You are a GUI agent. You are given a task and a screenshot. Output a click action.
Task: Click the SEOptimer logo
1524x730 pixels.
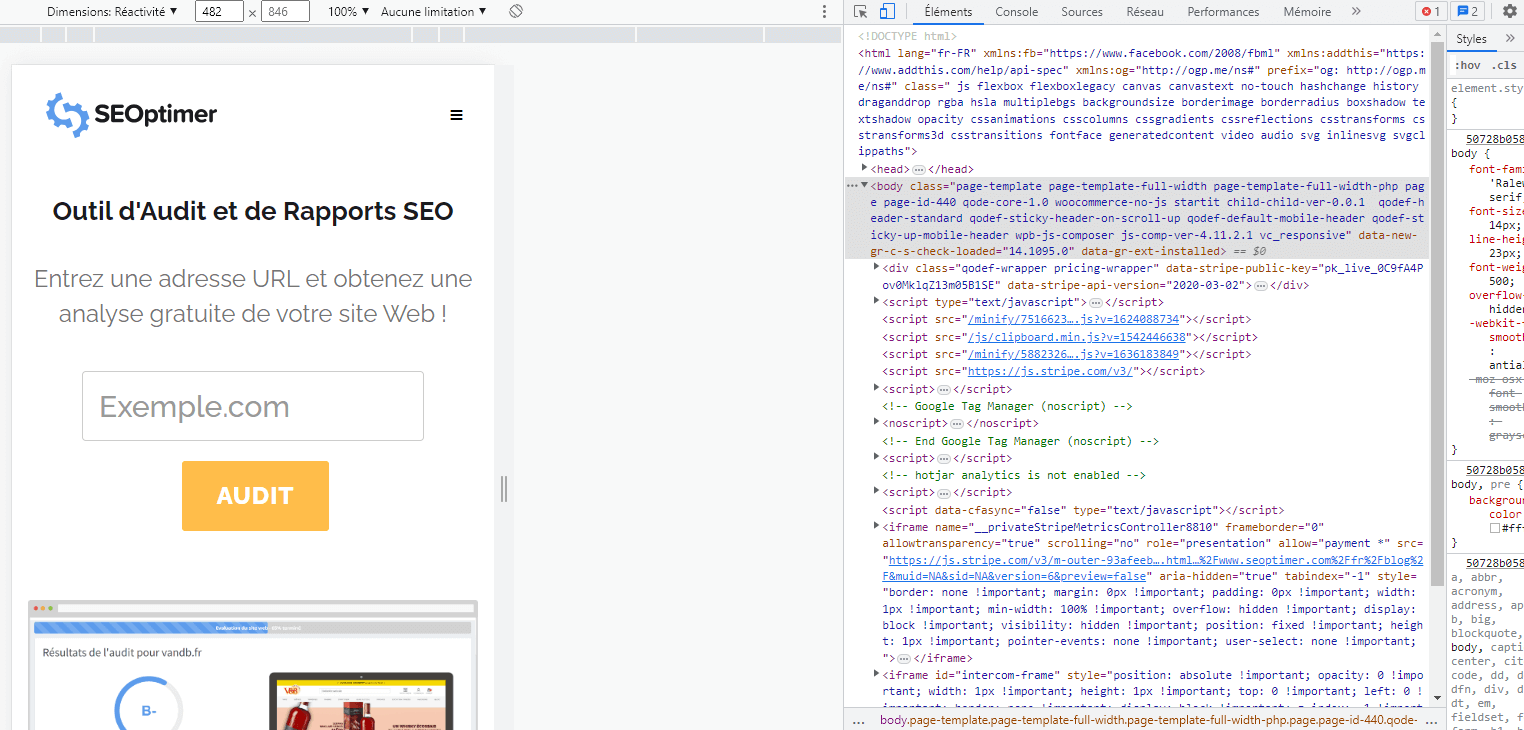[132, 114]
